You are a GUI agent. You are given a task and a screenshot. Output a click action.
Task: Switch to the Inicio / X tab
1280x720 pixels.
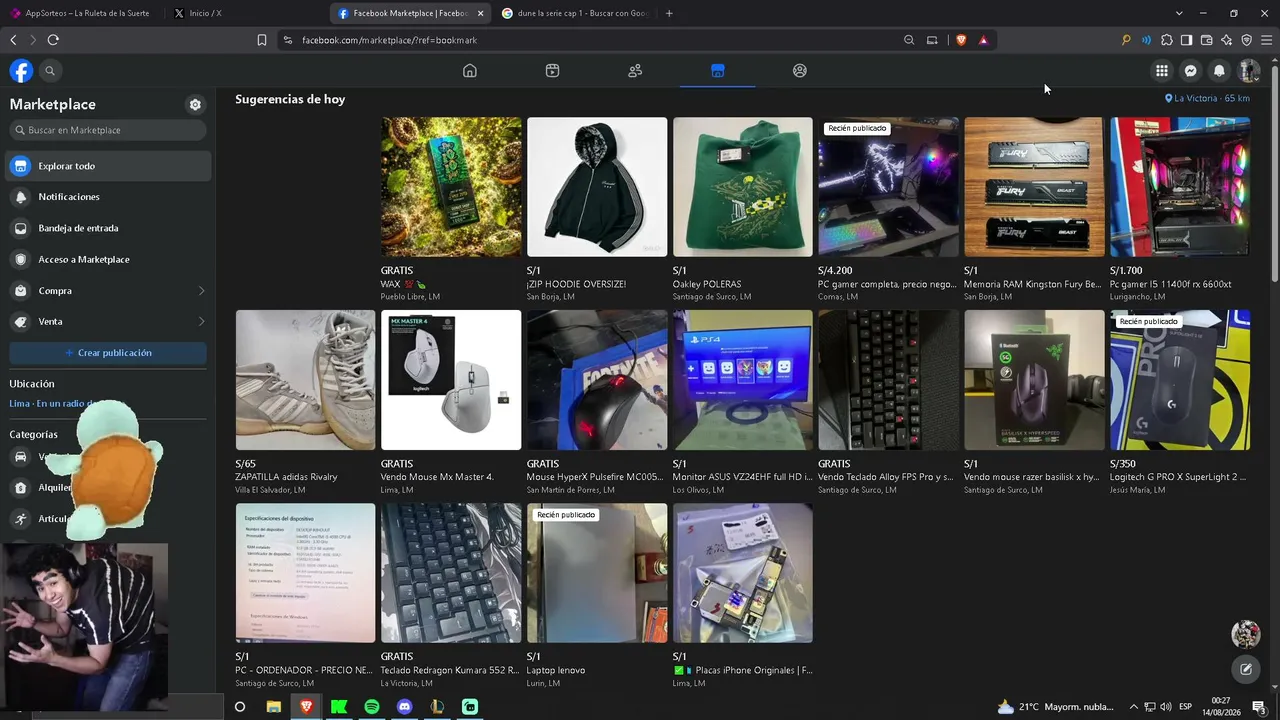point(245,13)
